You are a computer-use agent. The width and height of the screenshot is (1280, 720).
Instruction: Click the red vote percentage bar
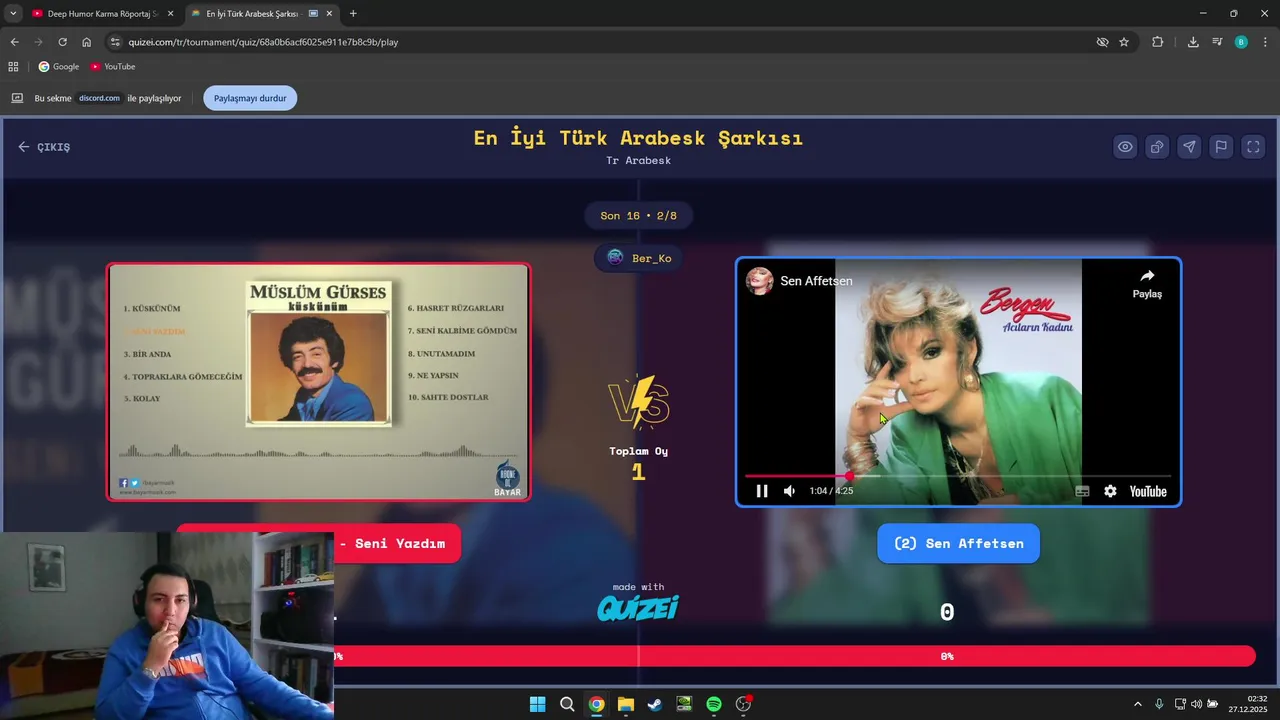click(x=794, y=656)
